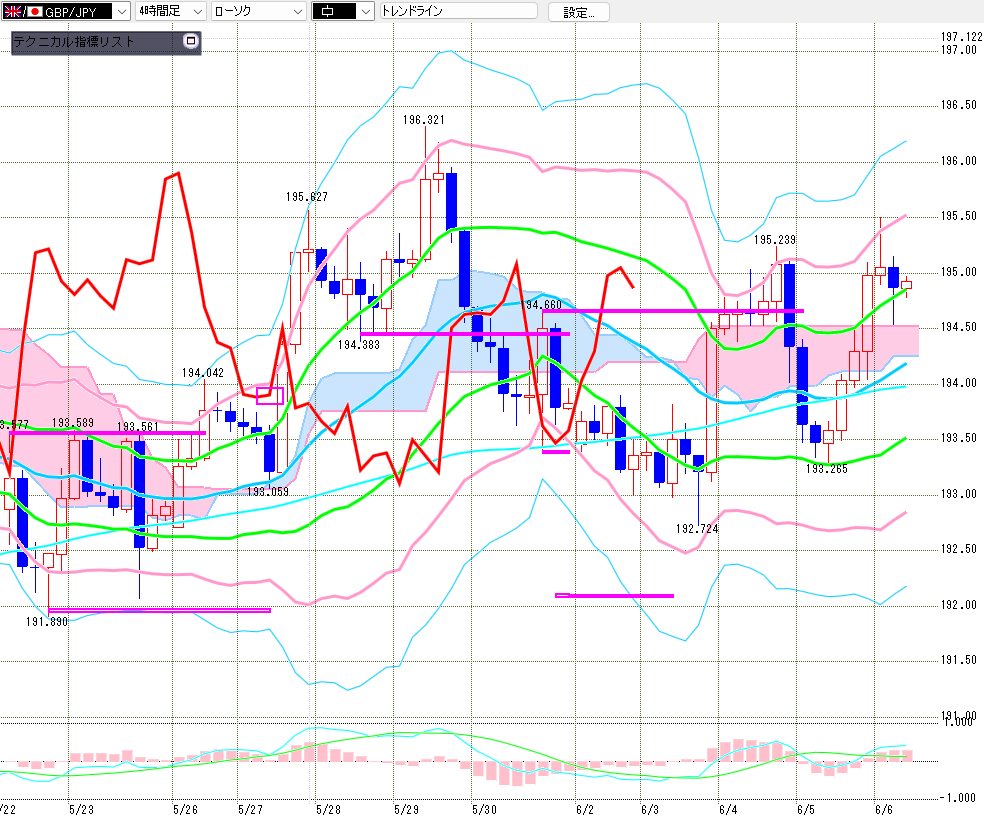The image size is (984, 817).
Task: Click the テクニカル指標リスト panel title
Action: pos(74,41)
